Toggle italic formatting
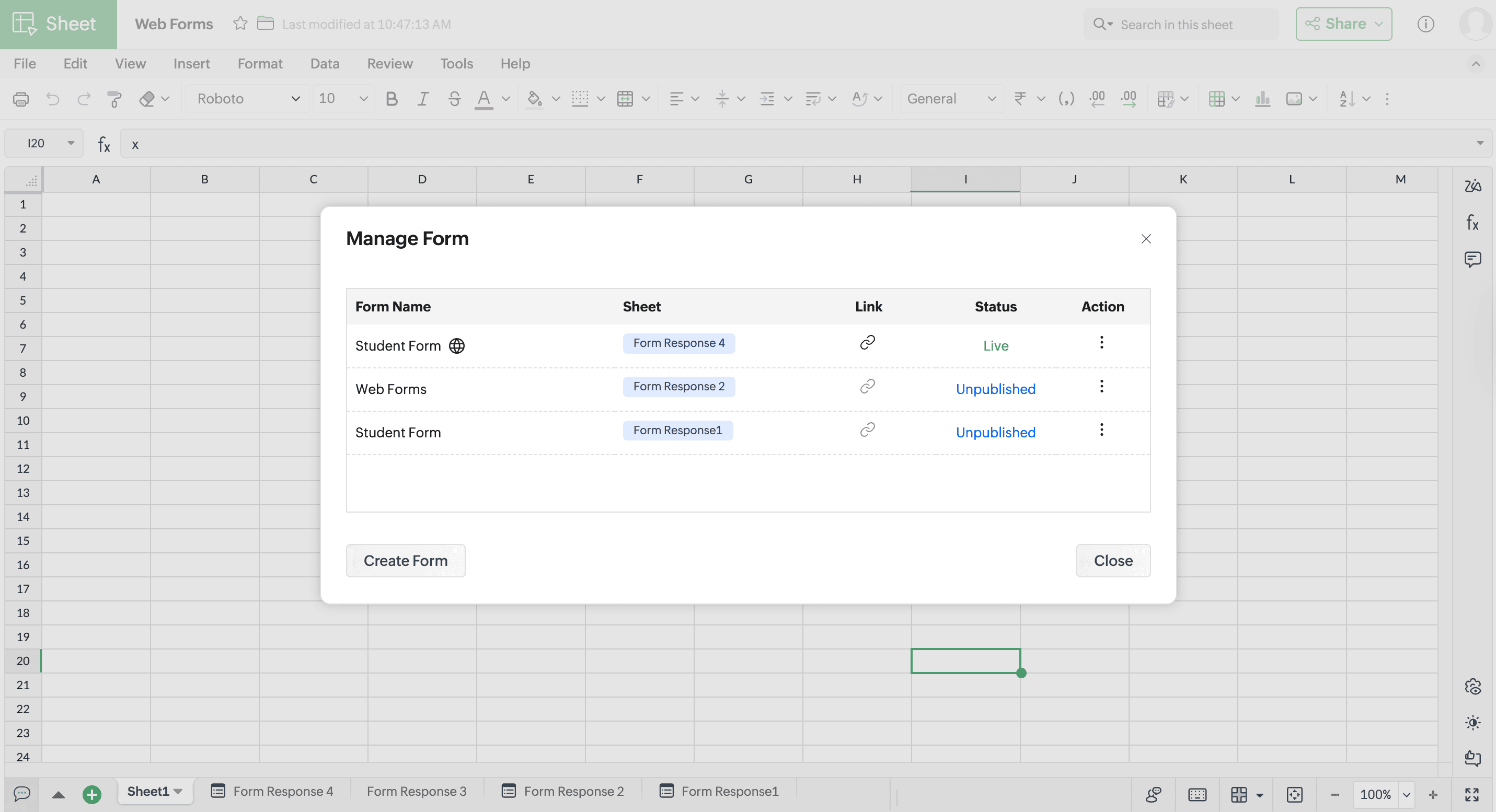This screenshot has width=1496, height=812. pyautogui.click(x=423, y=99)
